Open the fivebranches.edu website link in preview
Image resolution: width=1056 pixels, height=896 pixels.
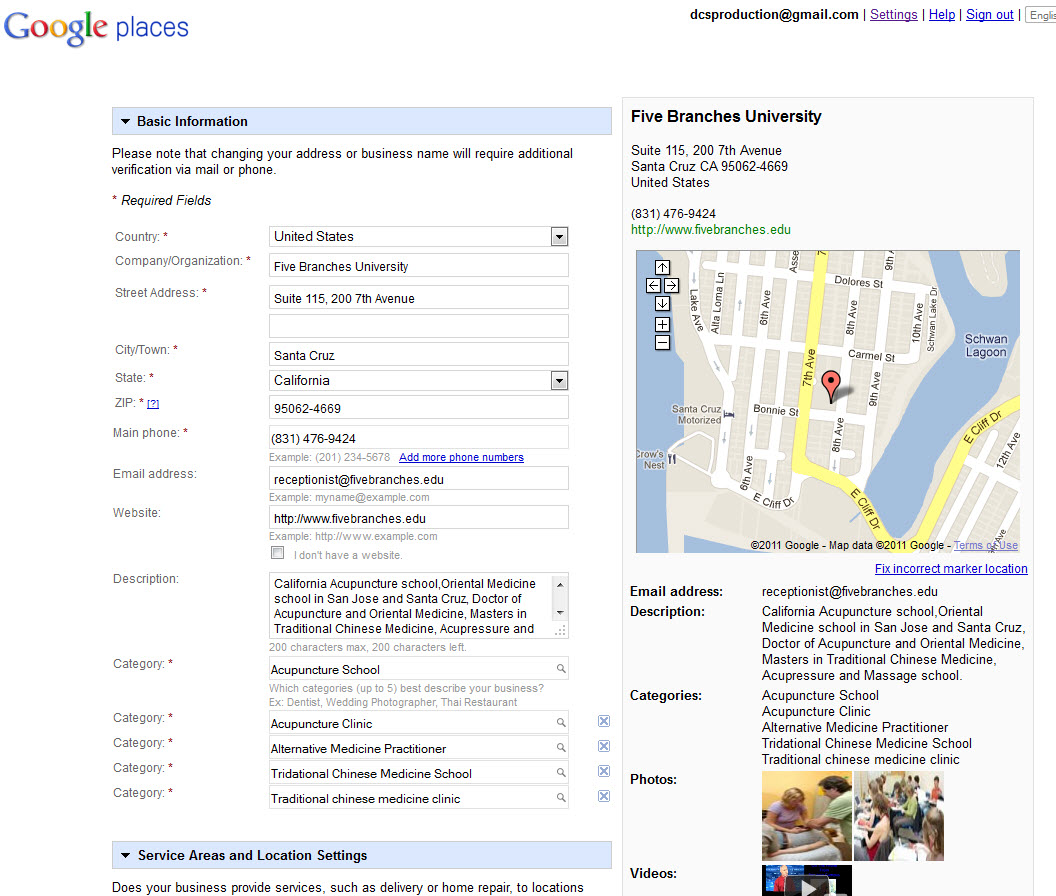[x=711, y=230]
